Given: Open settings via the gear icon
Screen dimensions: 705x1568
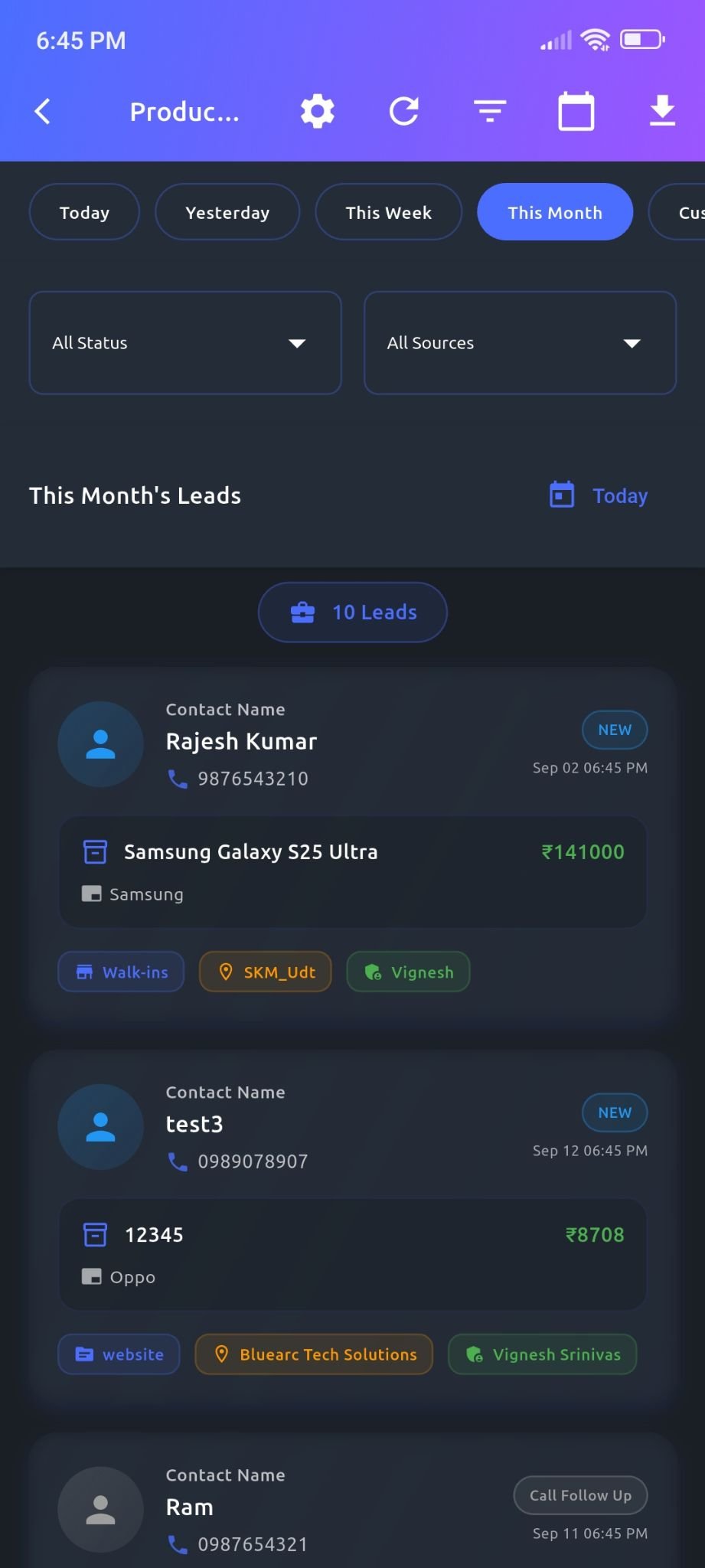Looking at the screenshot, I should pyautogui.click(x=318, y=112).
